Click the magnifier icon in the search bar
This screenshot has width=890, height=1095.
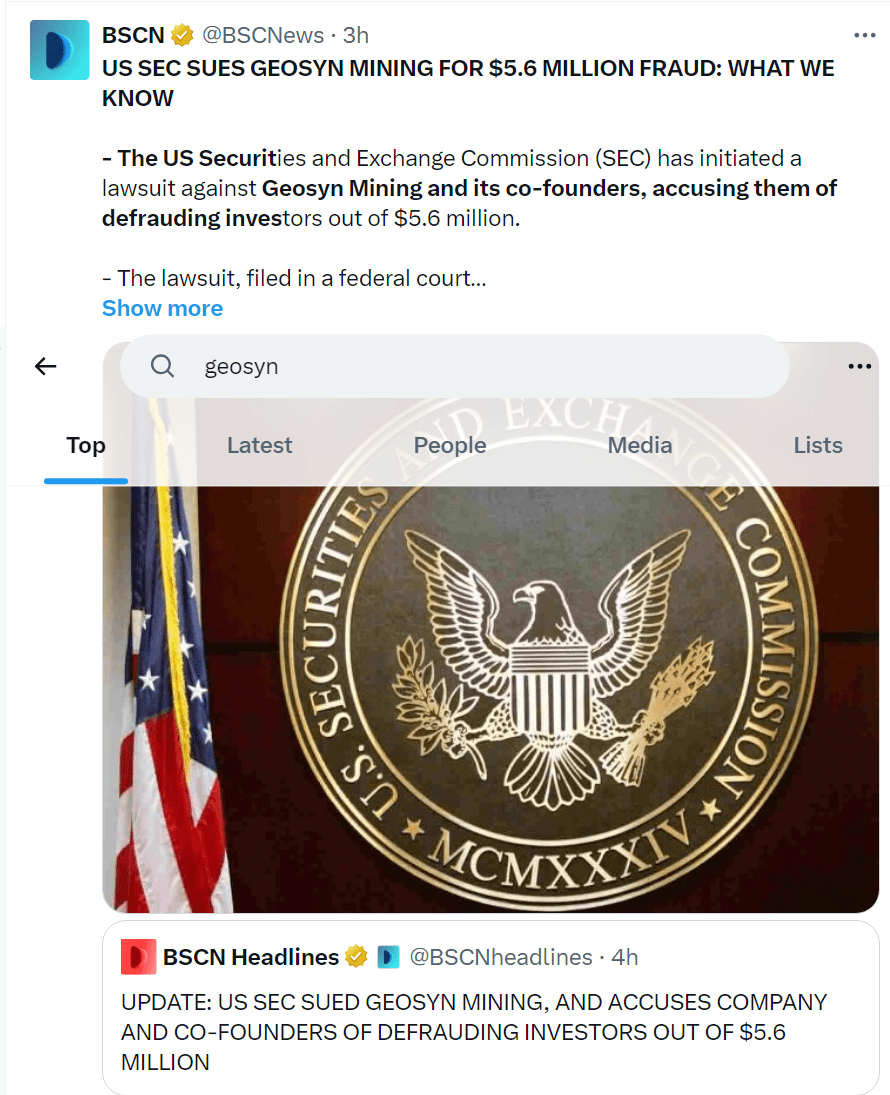click(x=163, y=366)
